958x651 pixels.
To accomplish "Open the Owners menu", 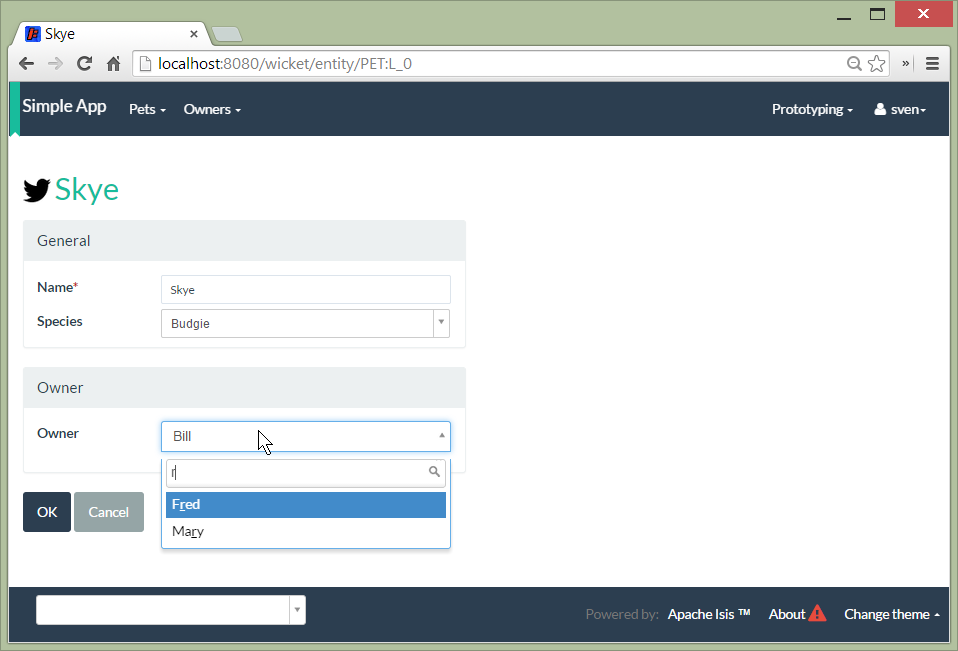I will [x=212, y=109].
